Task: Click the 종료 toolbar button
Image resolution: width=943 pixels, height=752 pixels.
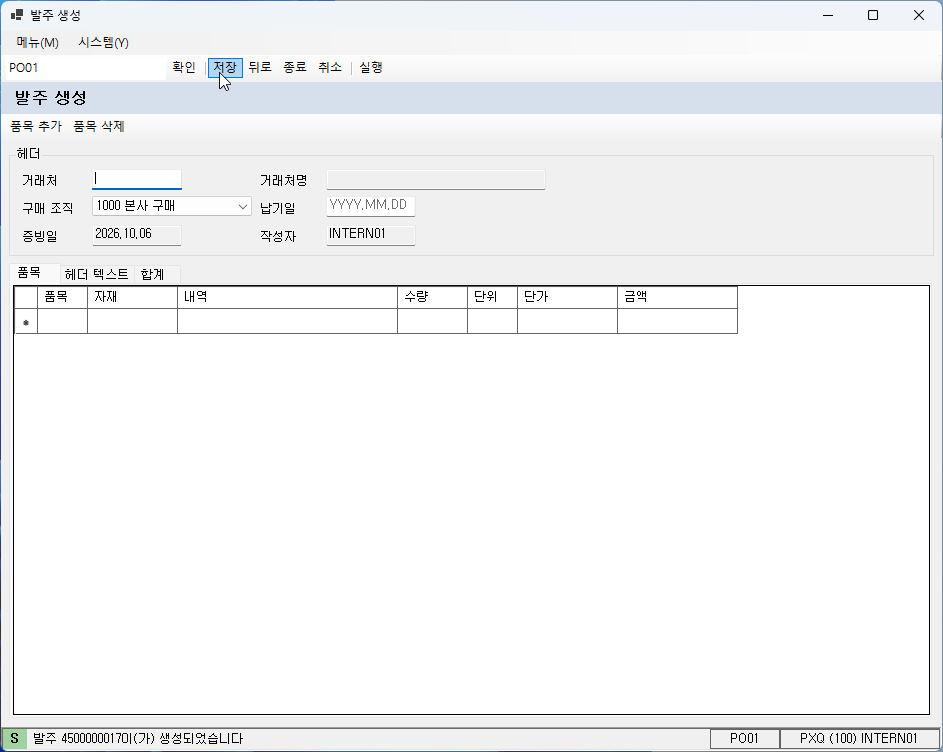Action: [x=295, y=67]
